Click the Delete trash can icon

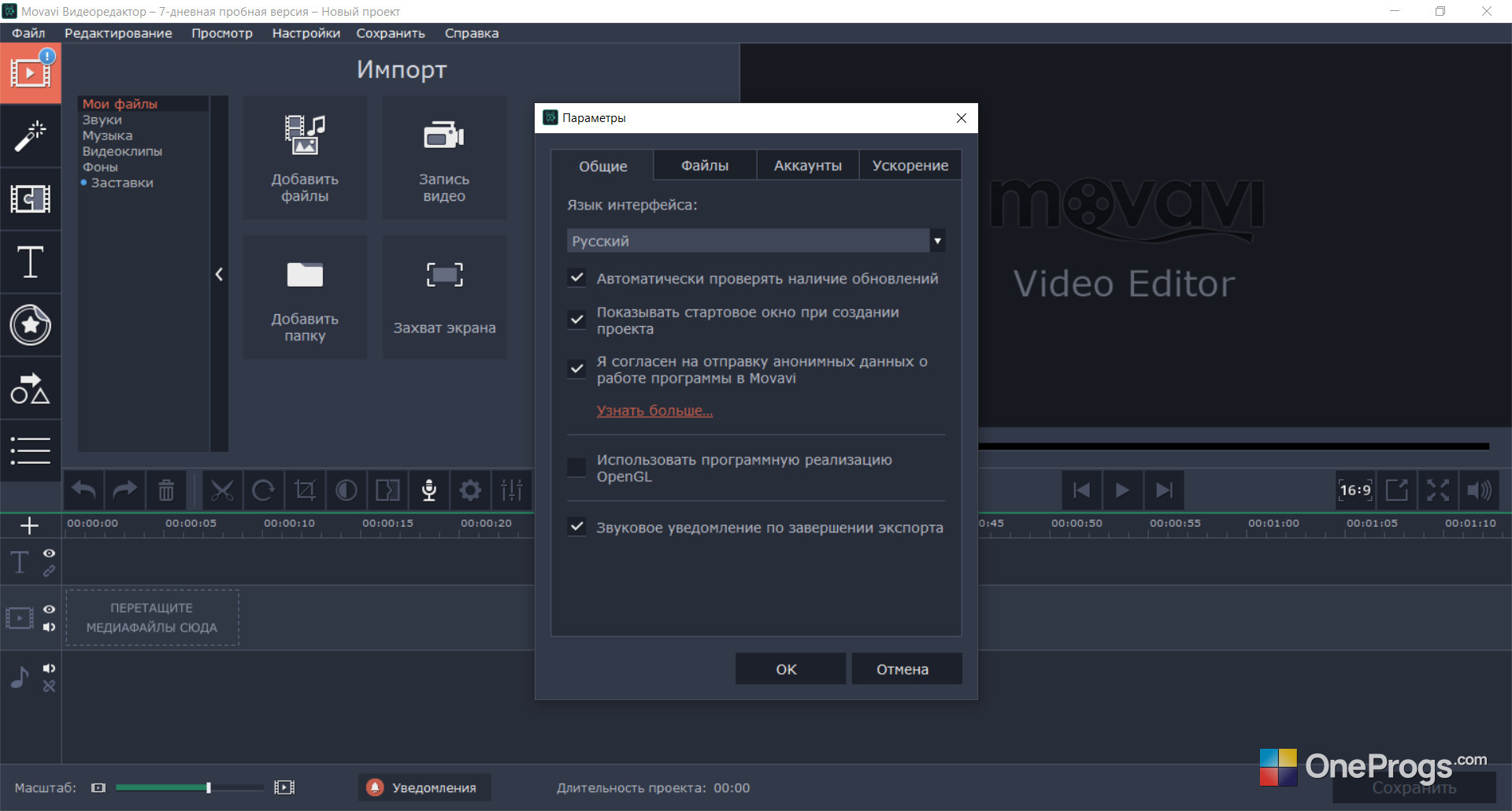coord(166,491)
